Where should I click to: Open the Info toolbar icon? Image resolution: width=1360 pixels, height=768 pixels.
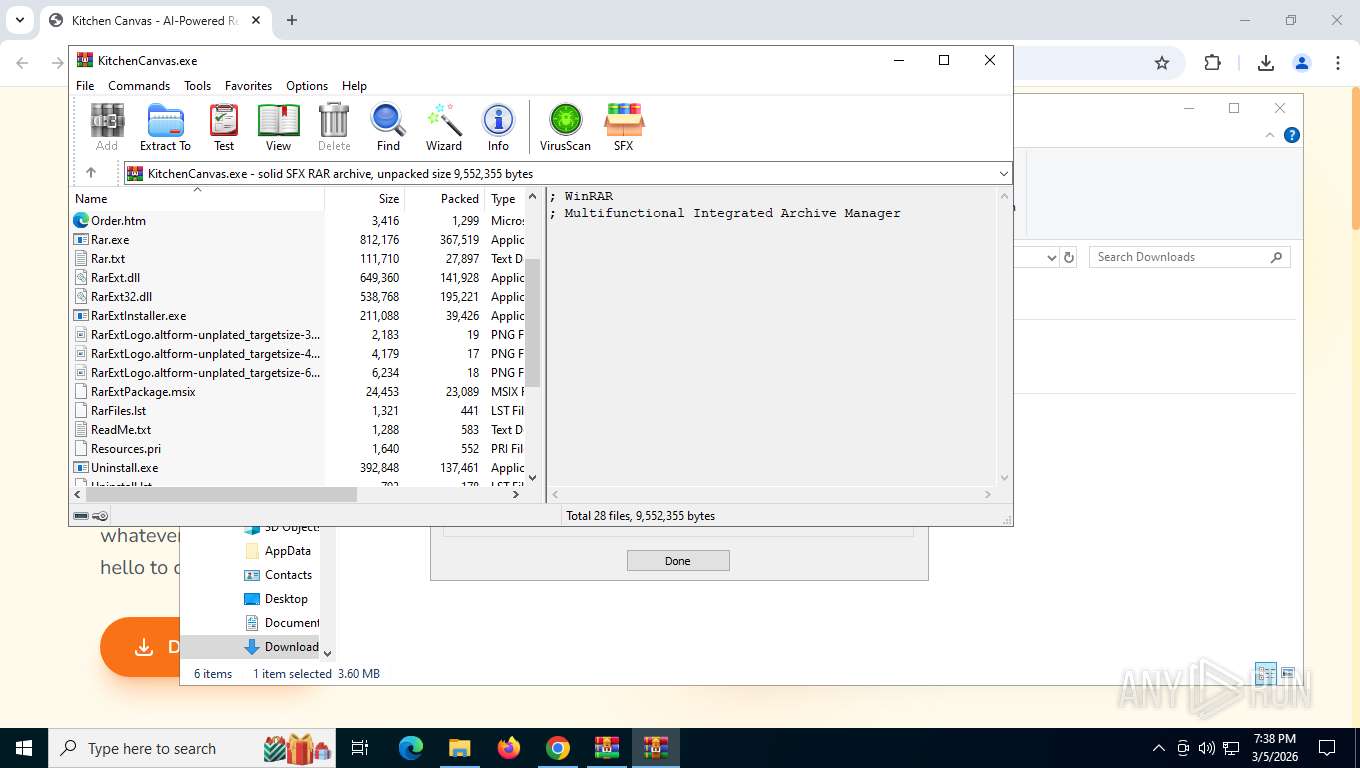coord(498,127)
